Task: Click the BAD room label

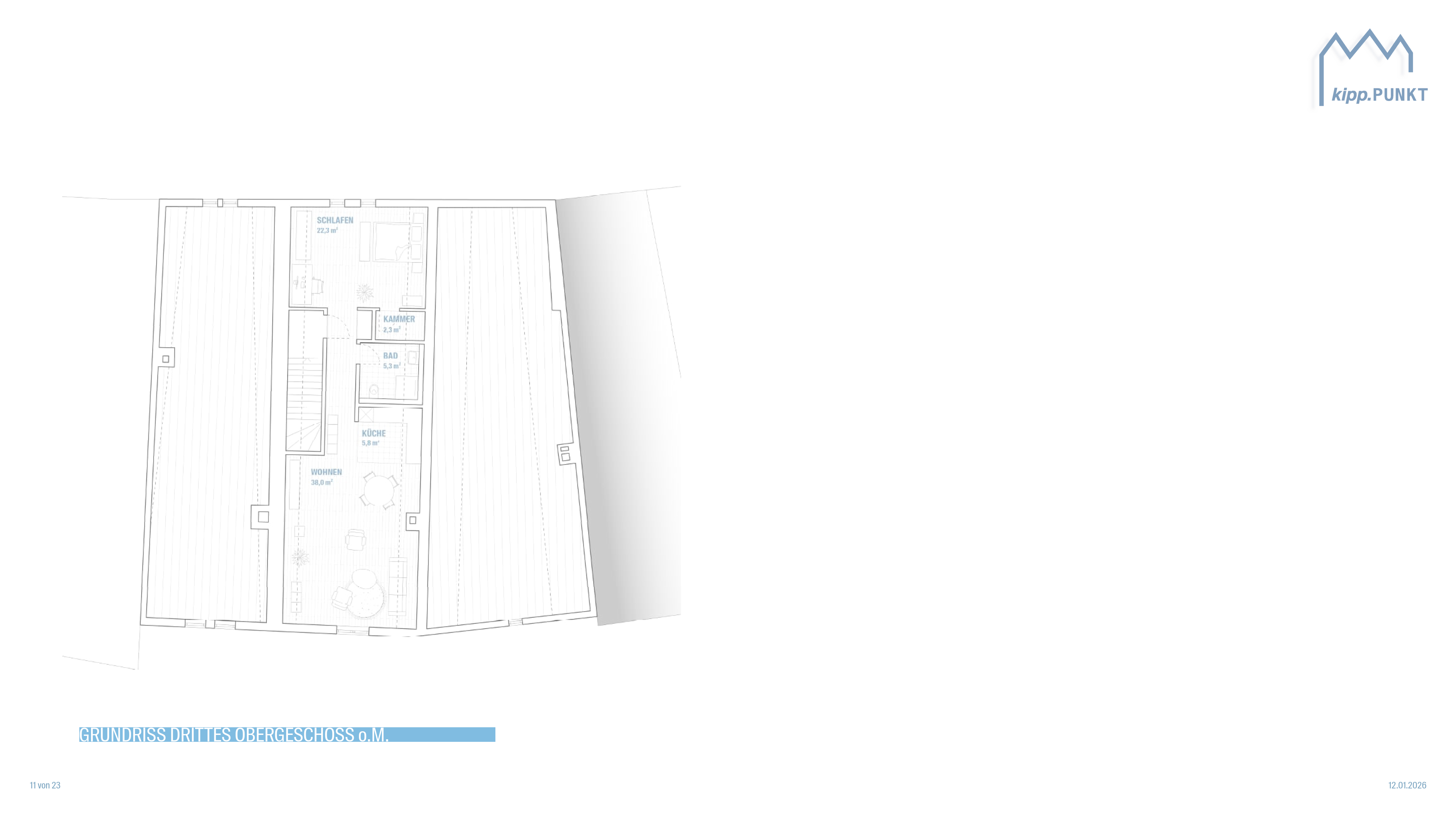Action: click(391, 356)
